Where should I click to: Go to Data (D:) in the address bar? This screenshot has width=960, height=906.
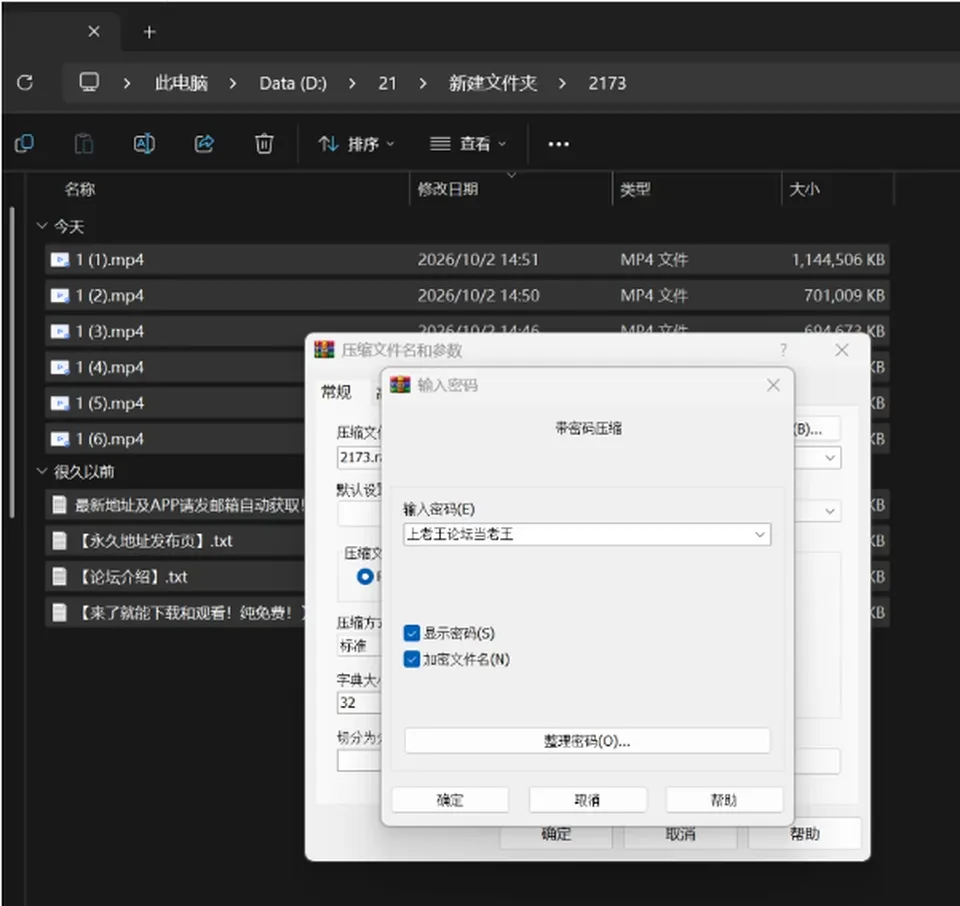(293, 83)
